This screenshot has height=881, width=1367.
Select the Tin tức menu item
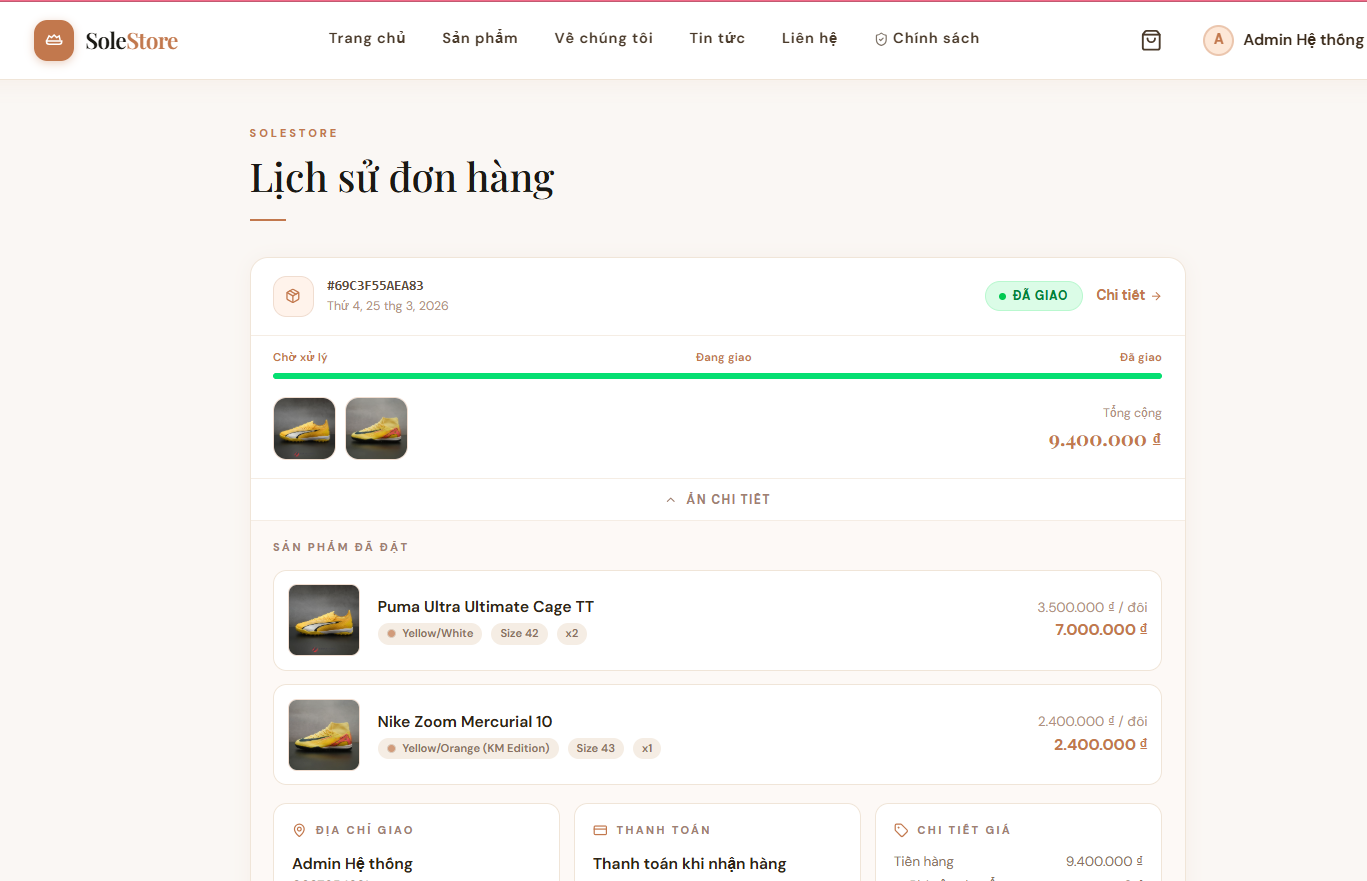coord(717,38)
